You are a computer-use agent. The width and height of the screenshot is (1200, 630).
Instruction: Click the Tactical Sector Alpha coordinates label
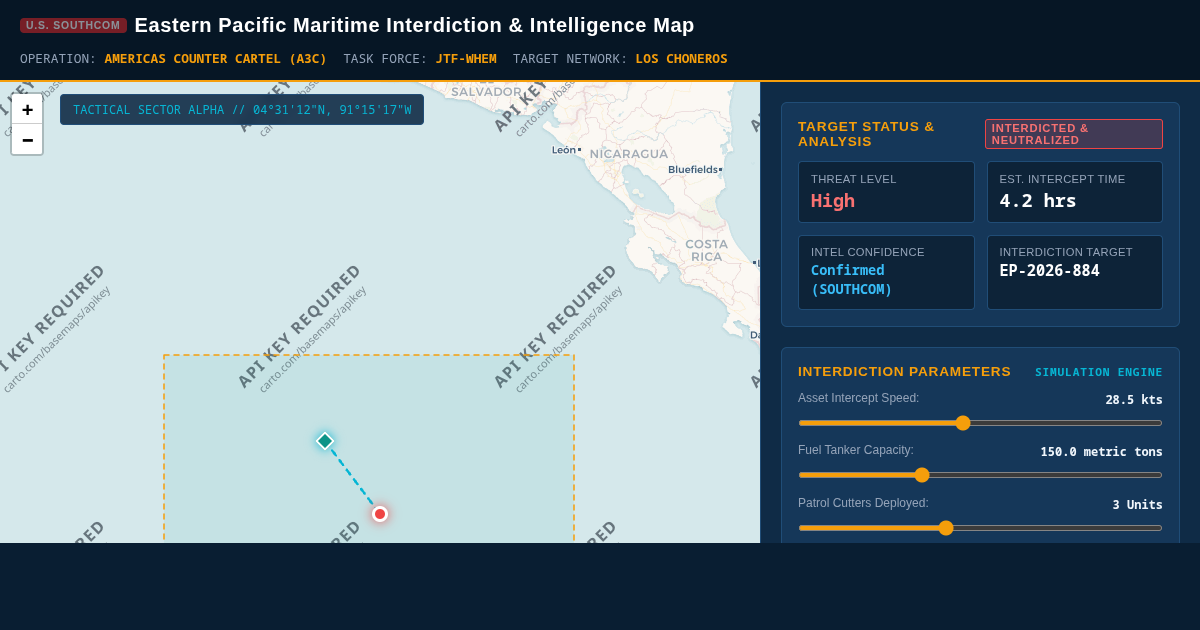pyautogui.click(x=242, y=110)
